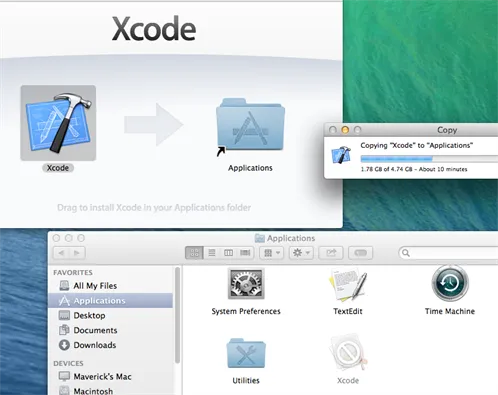The width and height of the screenshot is (498, 395).
Task: Click the Finder search field
Action: coord(448,253)
